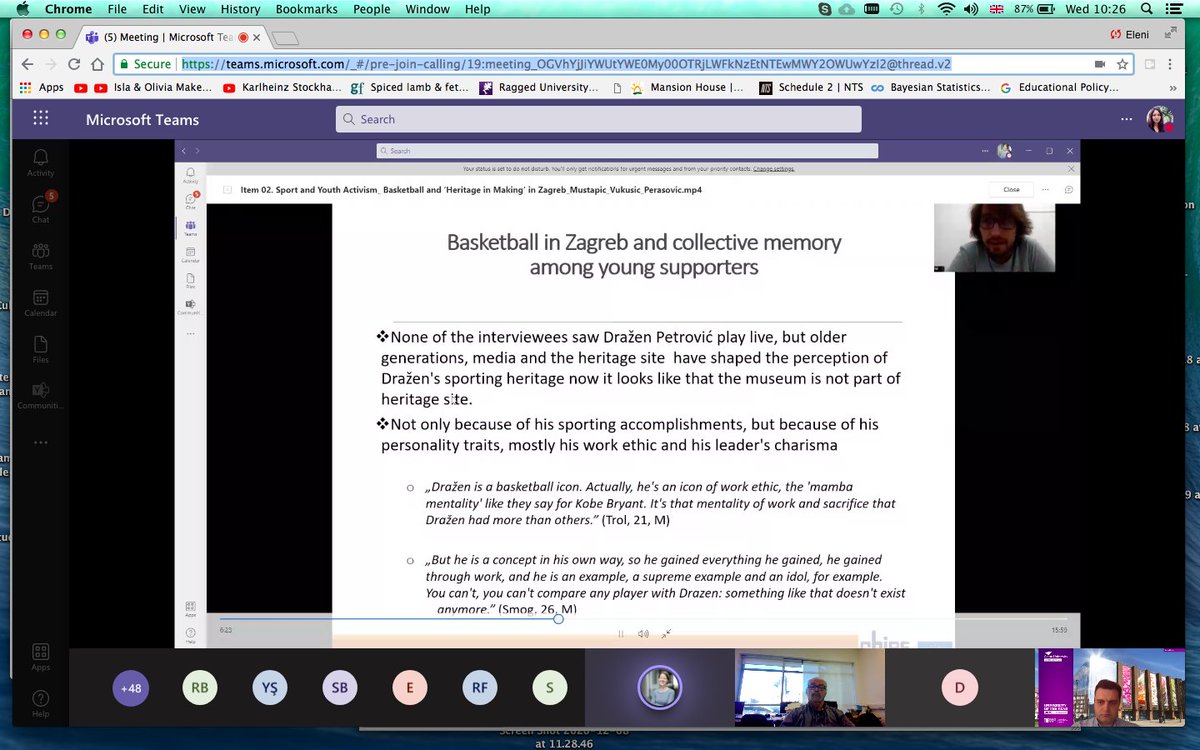Open Communities in the outer left sidebar

(40, 396)
